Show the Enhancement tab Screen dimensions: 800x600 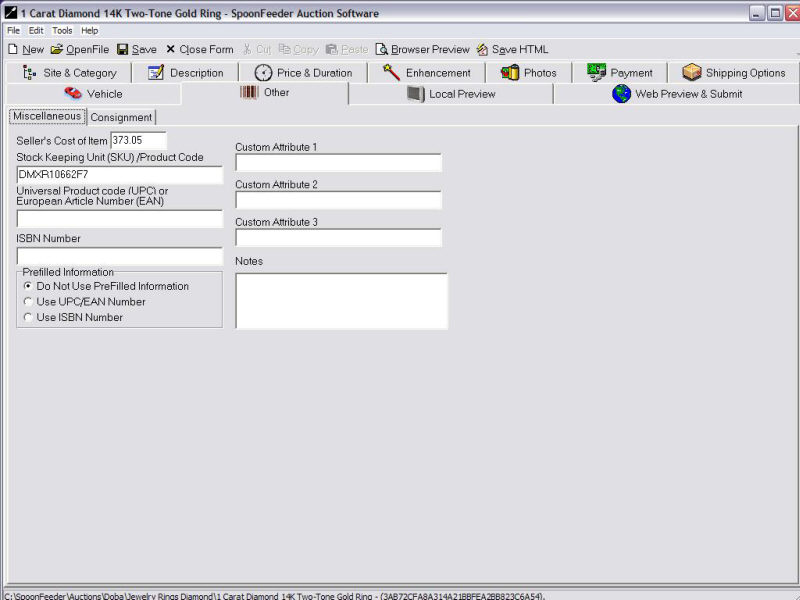[426, 72]
